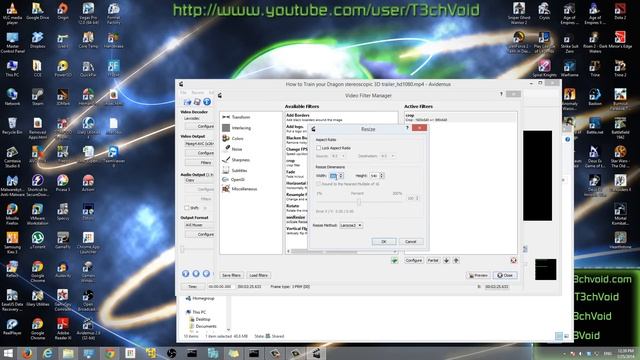Launch Internet Explorer from the taskbar

click(x=48, y=353)
